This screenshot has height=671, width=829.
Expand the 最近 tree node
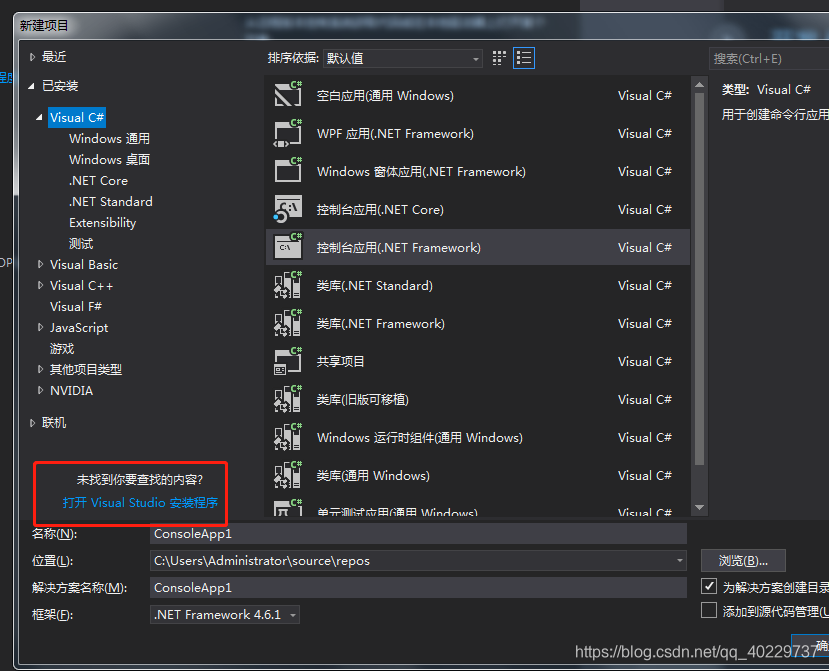[32, 57]
